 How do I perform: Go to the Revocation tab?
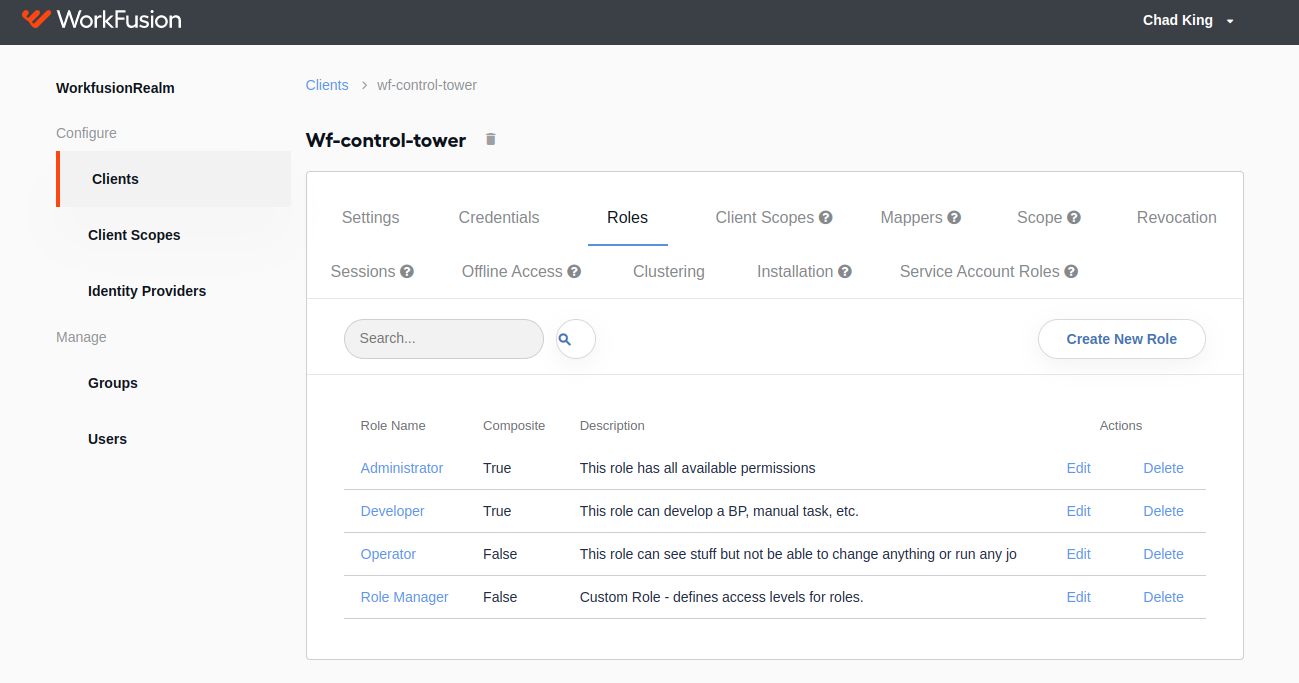[1176, 217]
